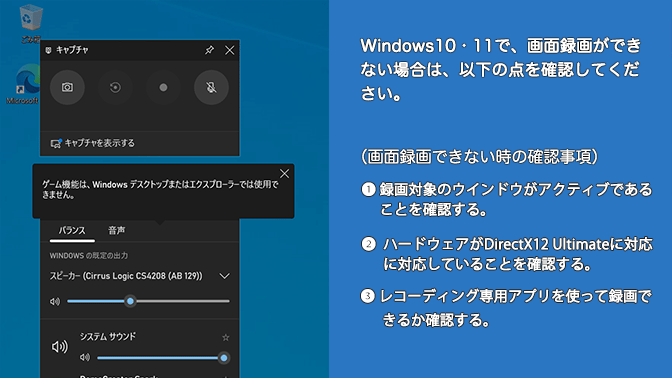672x378 pixels.
Task: Click the 画面録画できない時の確認事項 heading
Action: tap(479, 157)
